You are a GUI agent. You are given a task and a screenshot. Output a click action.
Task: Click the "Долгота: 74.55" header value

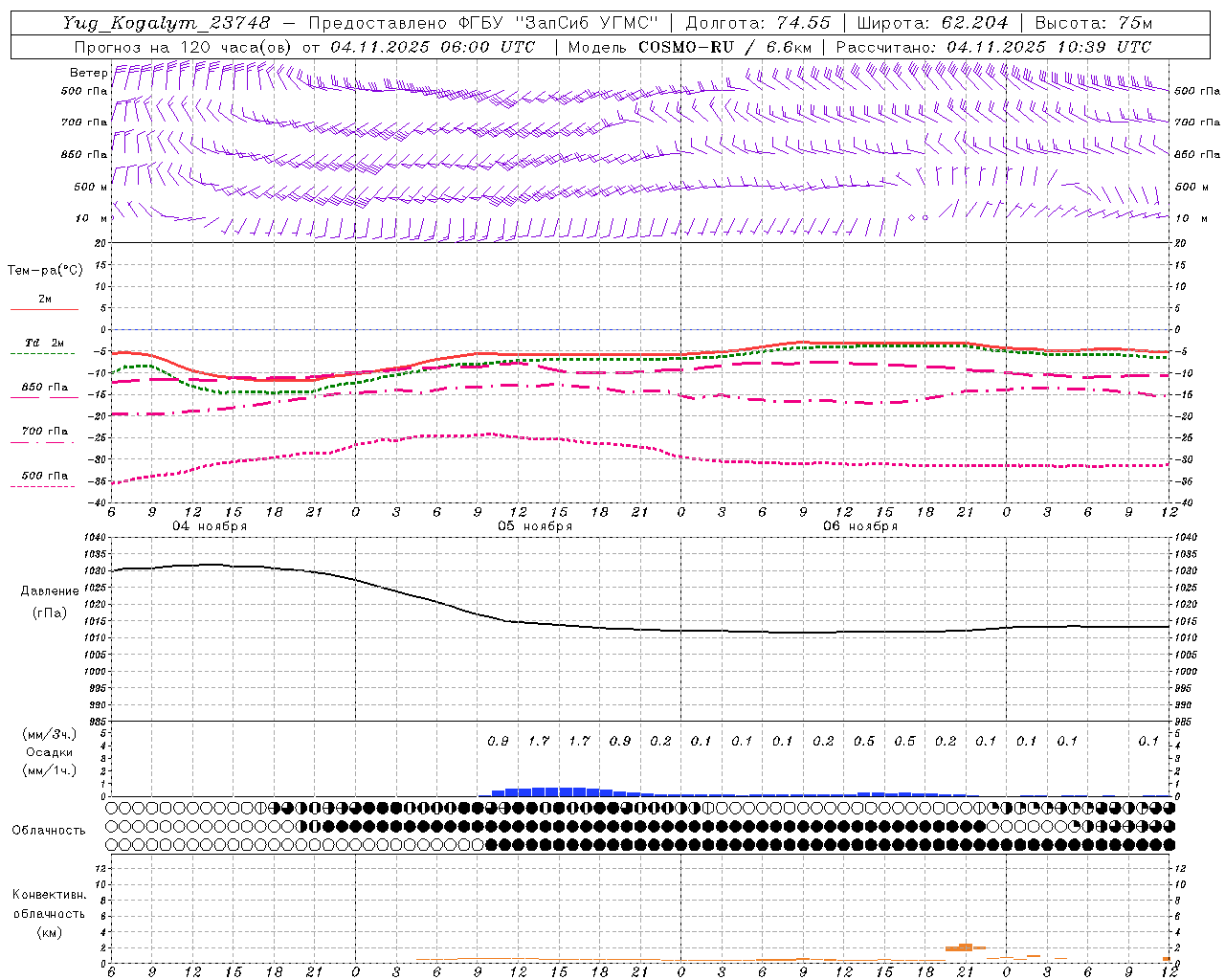pyautogui.click(x=758, y=23)
